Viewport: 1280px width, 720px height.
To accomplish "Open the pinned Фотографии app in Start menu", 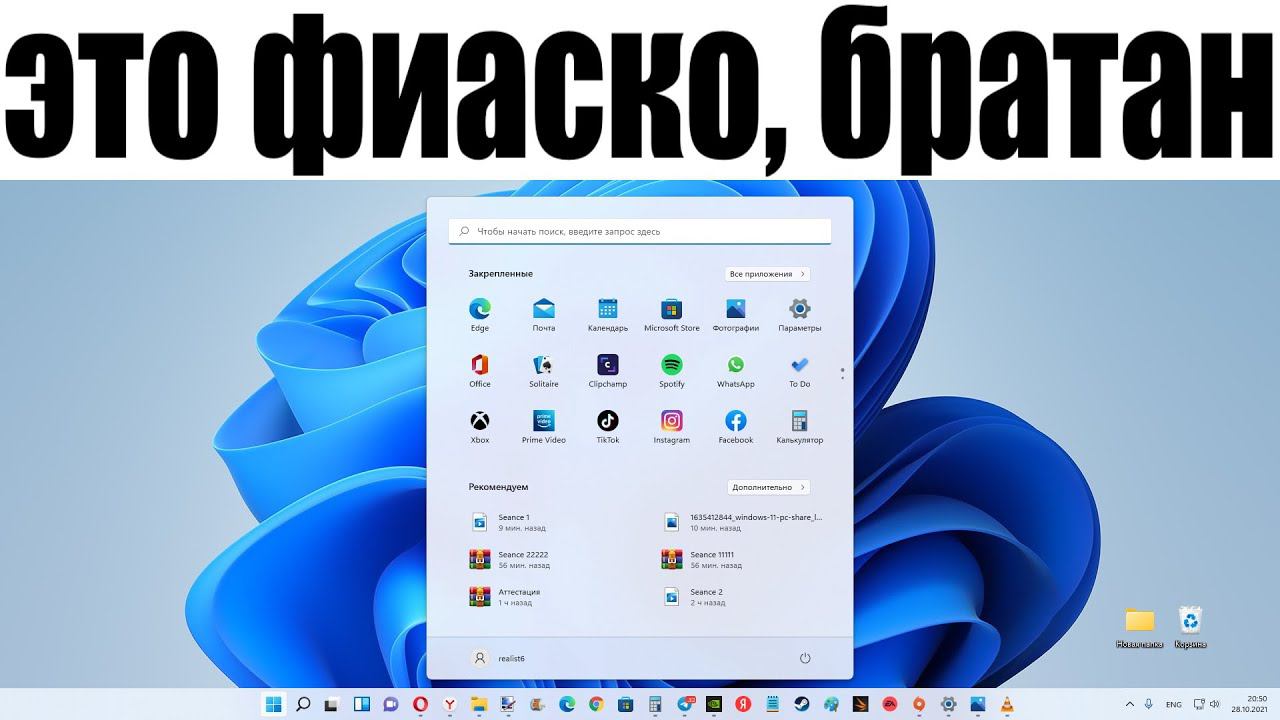I will click(736, 314).
